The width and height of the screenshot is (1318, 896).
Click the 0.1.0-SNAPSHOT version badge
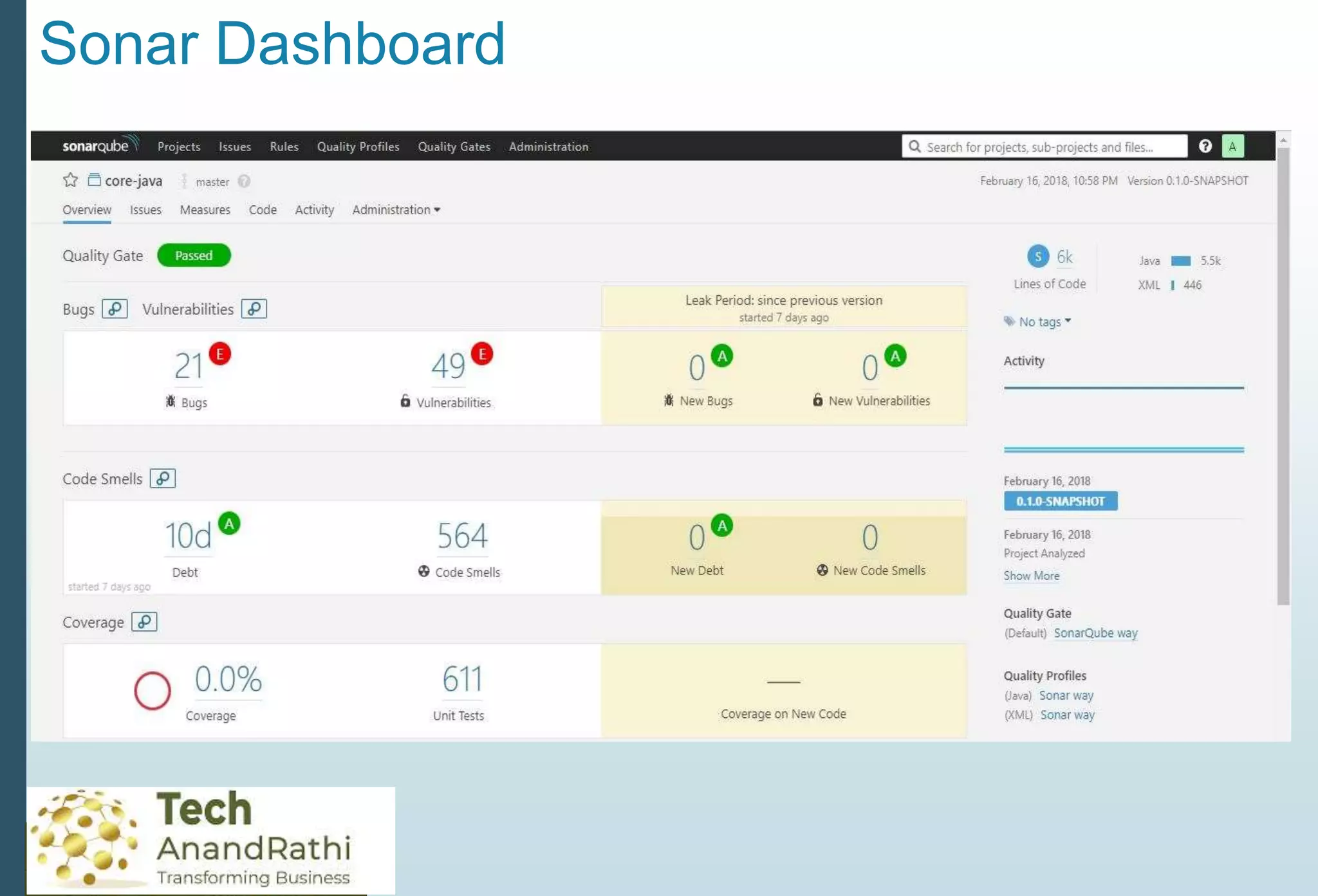(1060, 501)
